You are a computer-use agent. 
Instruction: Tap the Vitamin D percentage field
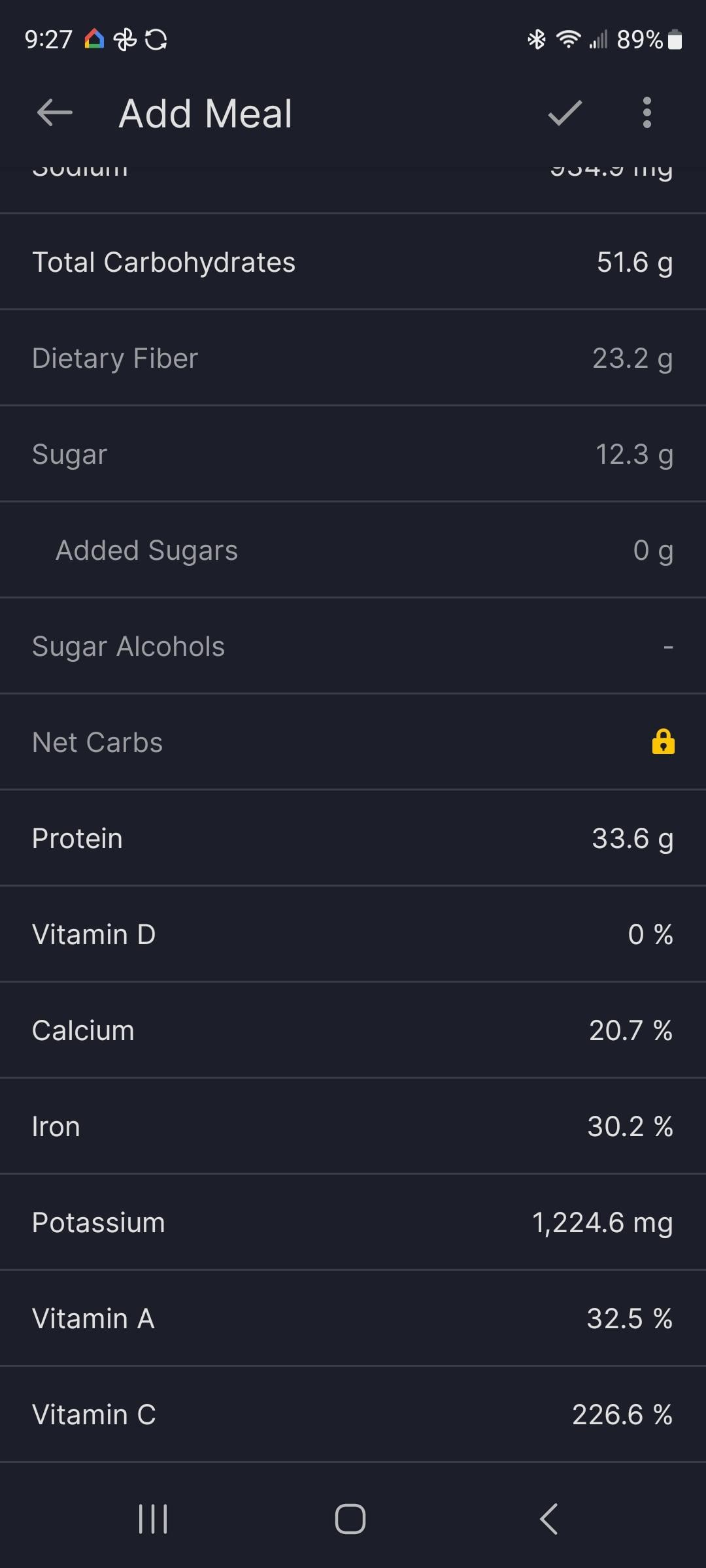tap(650, 935)
